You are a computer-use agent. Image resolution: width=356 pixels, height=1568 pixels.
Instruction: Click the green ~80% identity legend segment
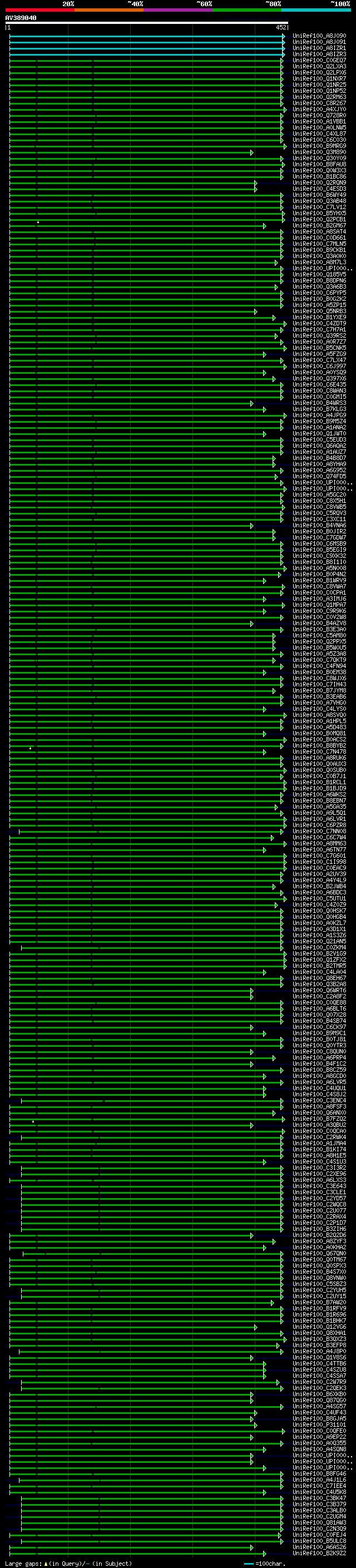(247, 10)
